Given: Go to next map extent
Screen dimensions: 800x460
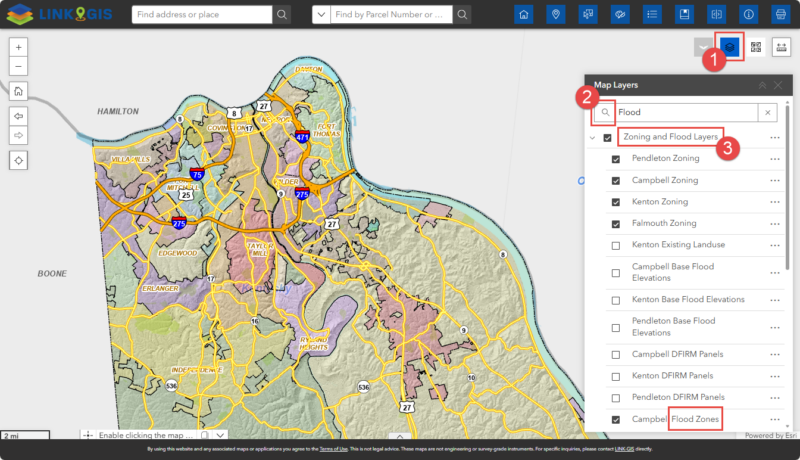Looking at the screenshot, I should tap(18, 136).
